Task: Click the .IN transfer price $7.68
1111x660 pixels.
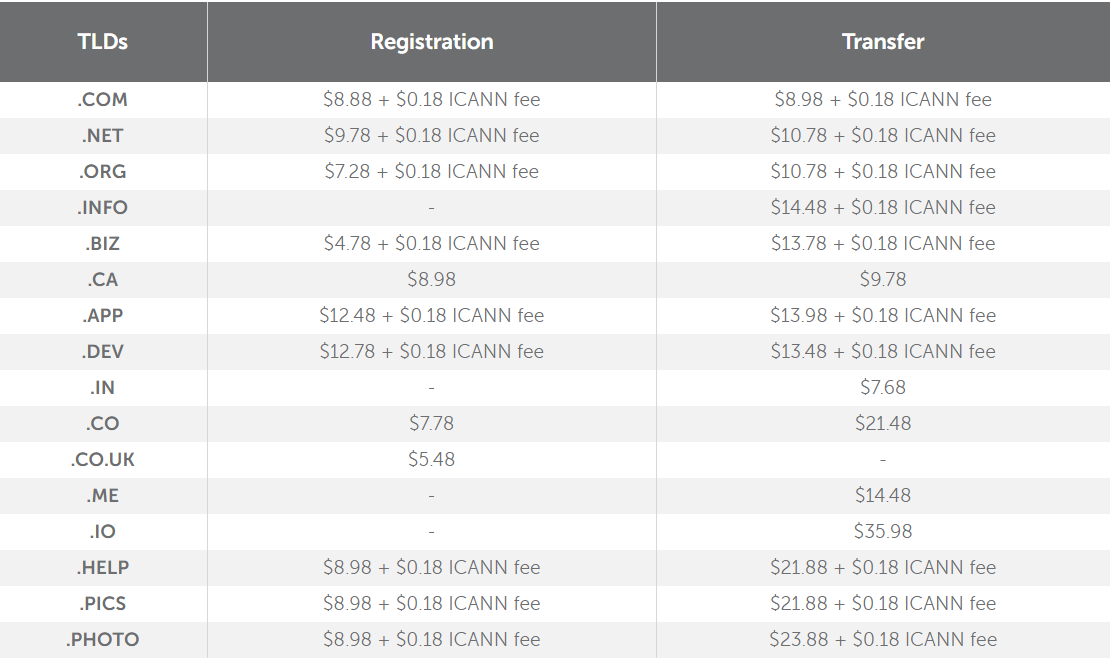Action: pyautogui.click(x=883, y=388)
